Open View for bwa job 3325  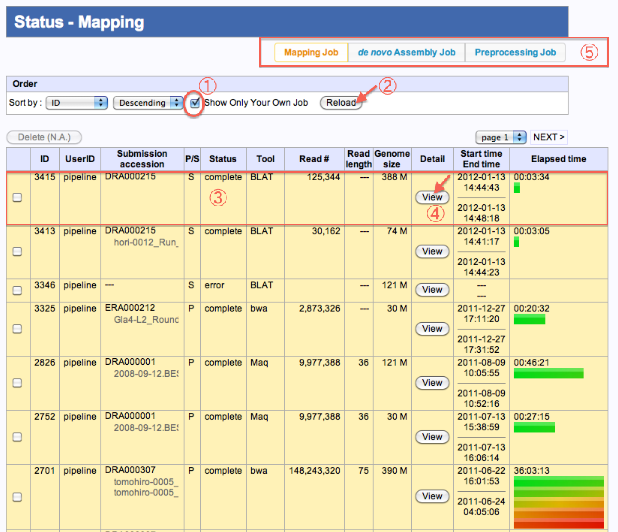click(432, 329)
